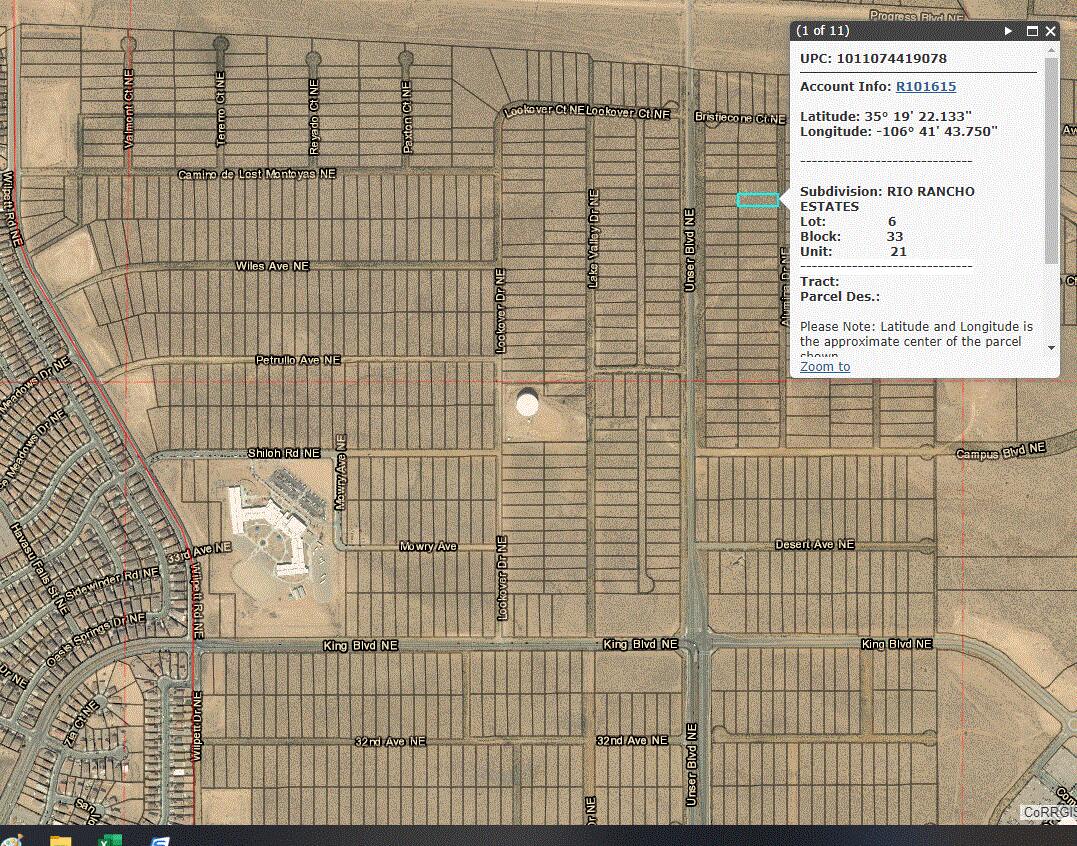
Task: Click the 'Parcel Des.:' label
Action: coord(839,297)
